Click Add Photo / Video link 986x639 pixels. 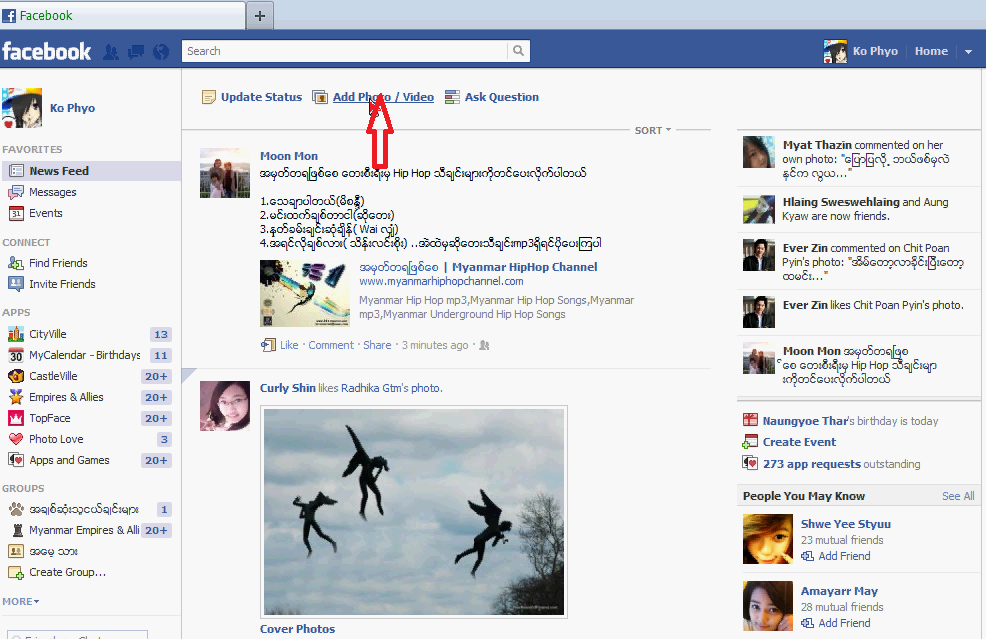383,97
